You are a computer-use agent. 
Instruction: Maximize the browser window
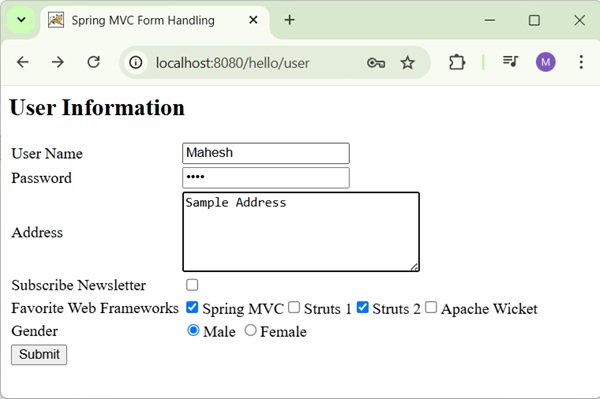pyautogui.click(x=534, y=20)
